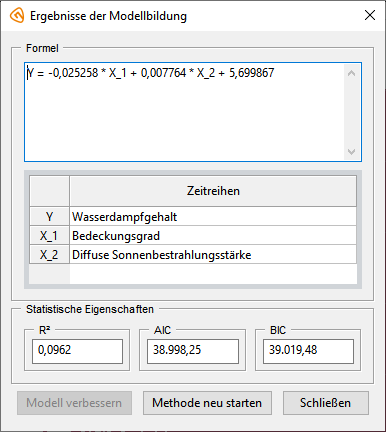Click the empty last table row
Viewport: 386px width, 432px height.
point(193,274)
